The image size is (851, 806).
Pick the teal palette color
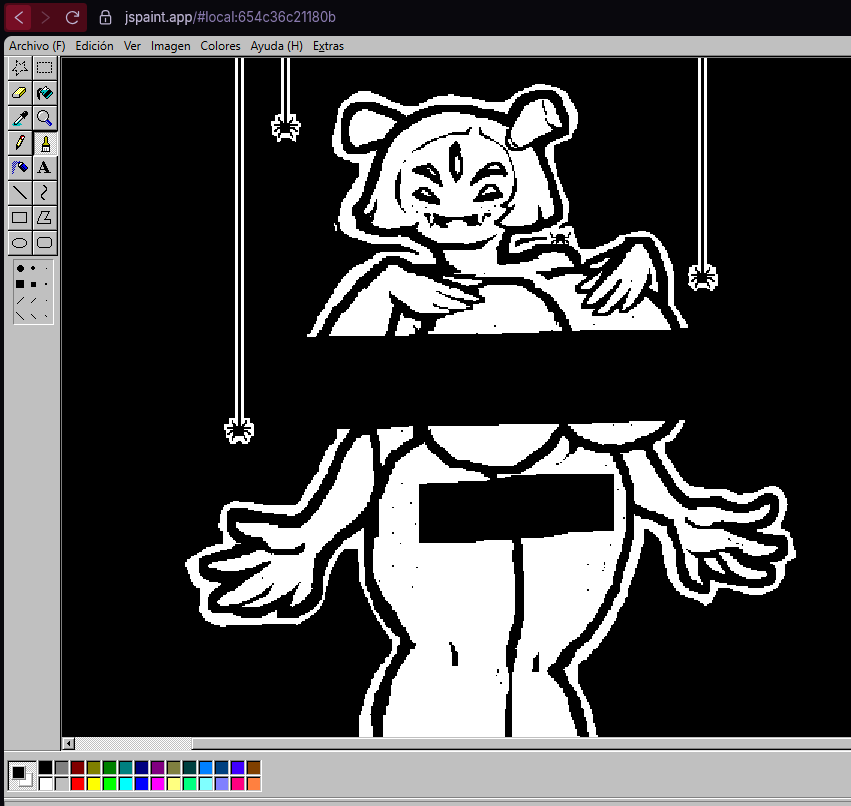tap(126, 767)
